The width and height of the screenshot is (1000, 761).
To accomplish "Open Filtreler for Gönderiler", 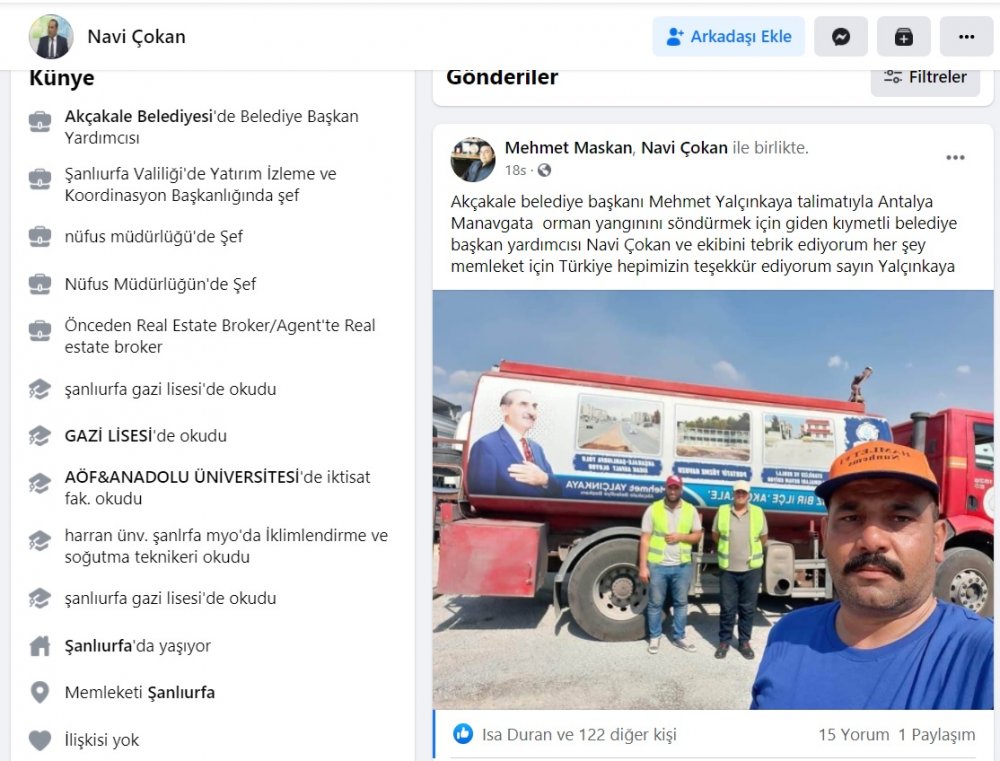I will click(925, 78).
